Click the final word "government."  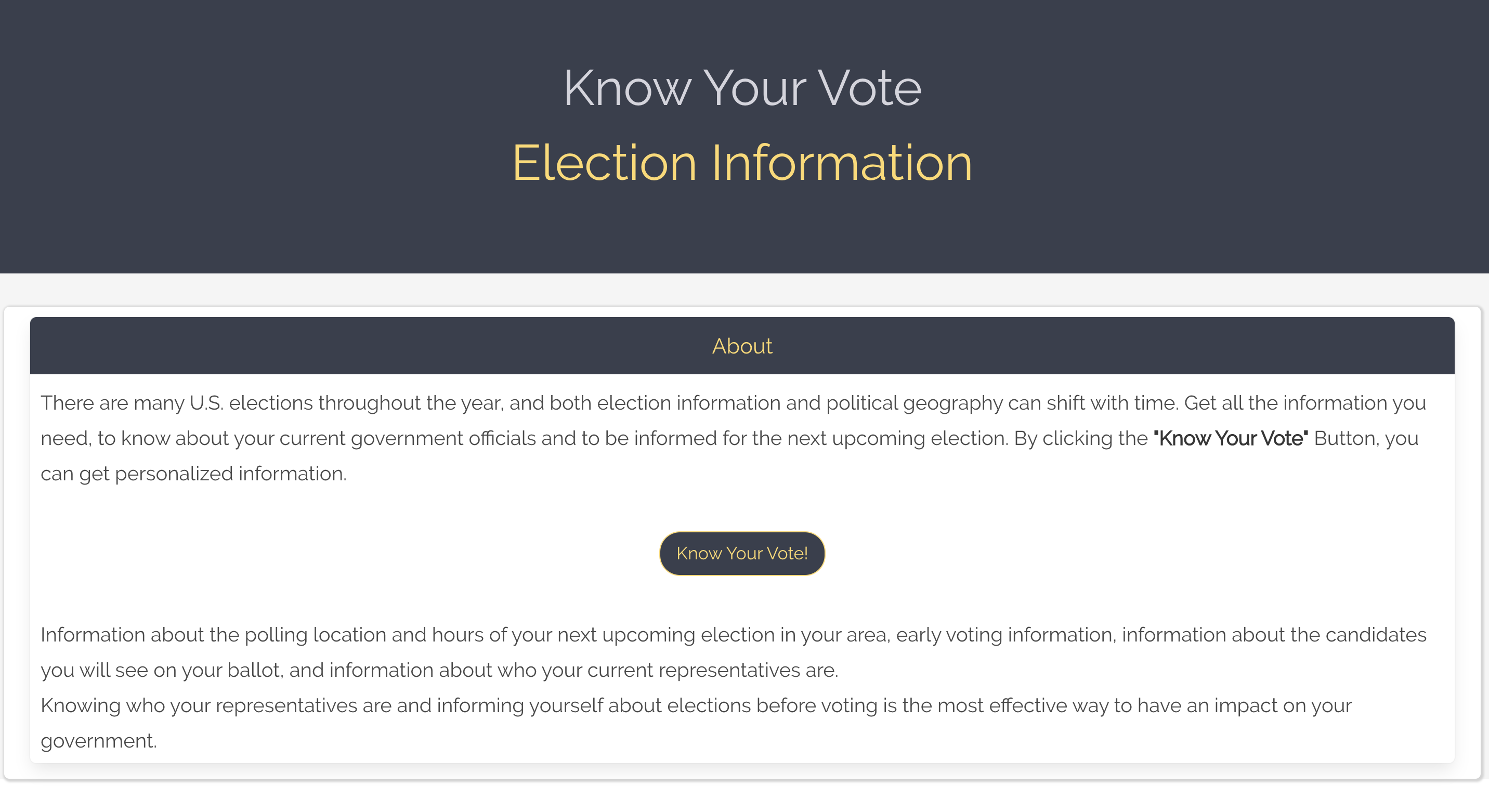point(99,740)
